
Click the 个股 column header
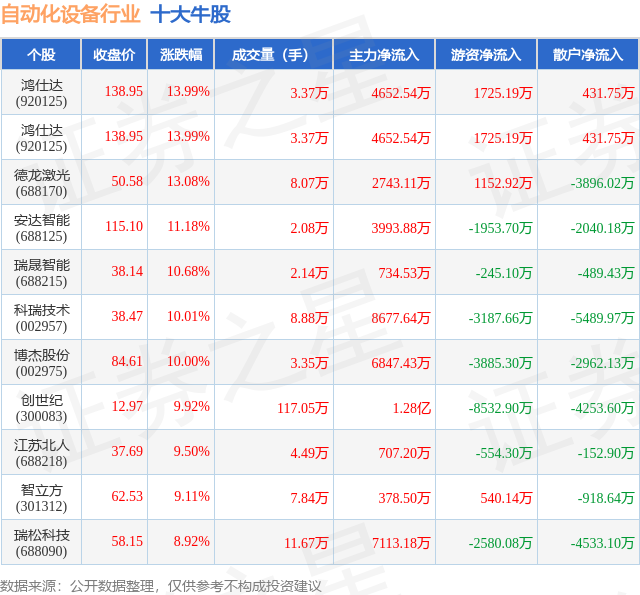pyautogui.click(x=41, y=55)
